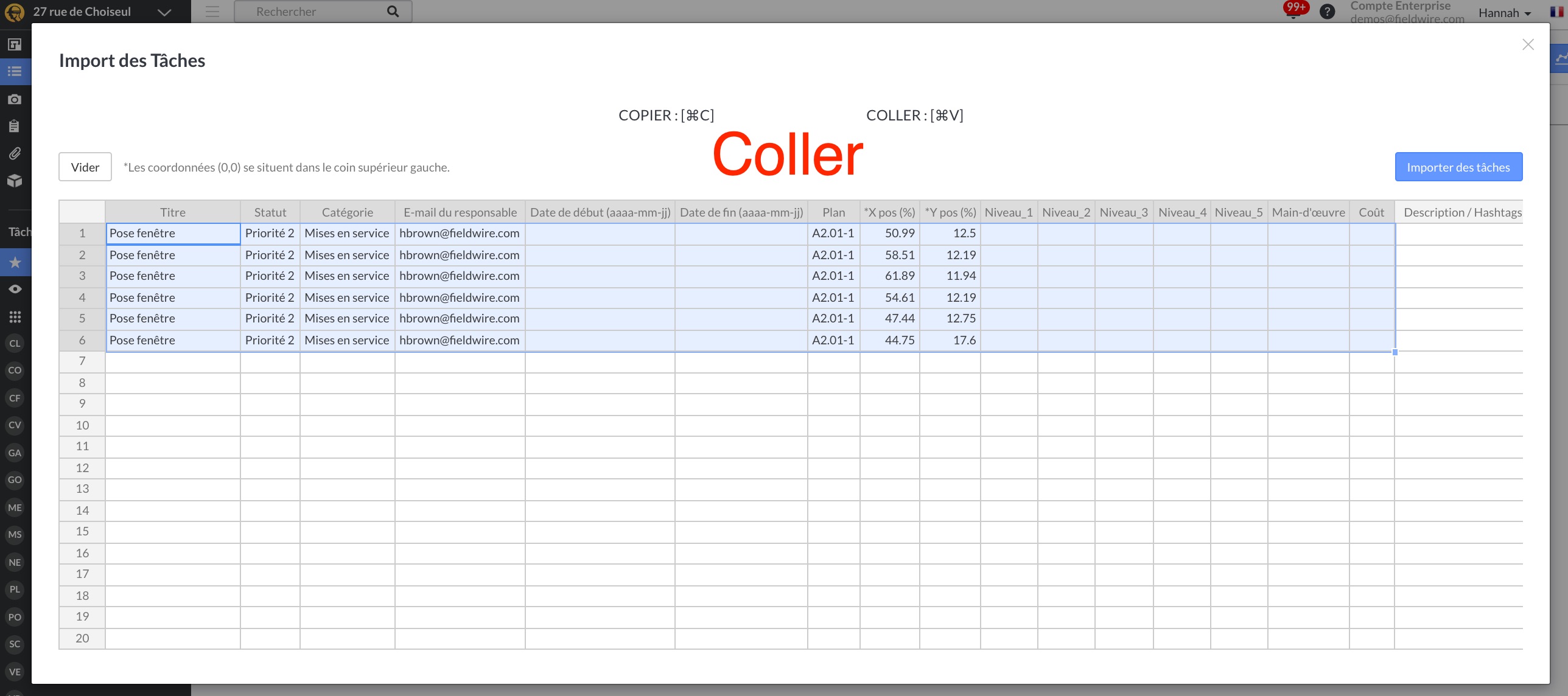Select the CL category badge
Screen dimensions: 1568x696
click(15, 343)
